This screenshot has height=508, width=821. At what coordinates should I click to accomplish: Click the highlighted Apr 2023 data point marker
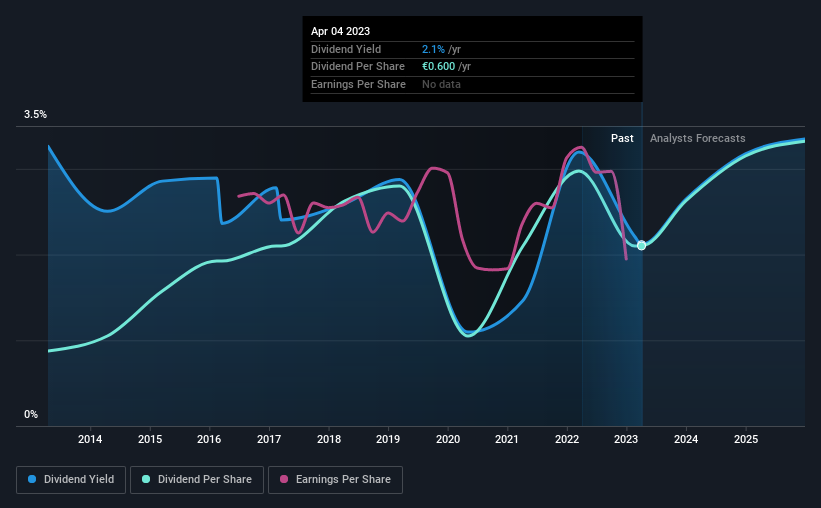[x=641, y=246]
